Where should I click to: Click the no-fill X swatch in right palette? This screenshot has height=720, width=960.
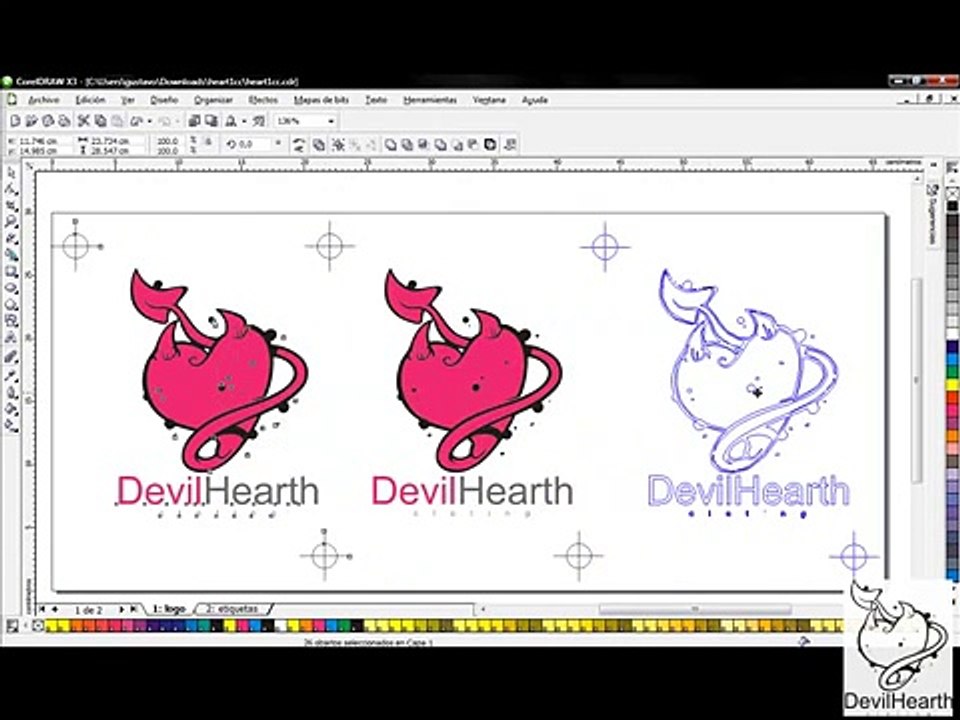tap(952, 195)
